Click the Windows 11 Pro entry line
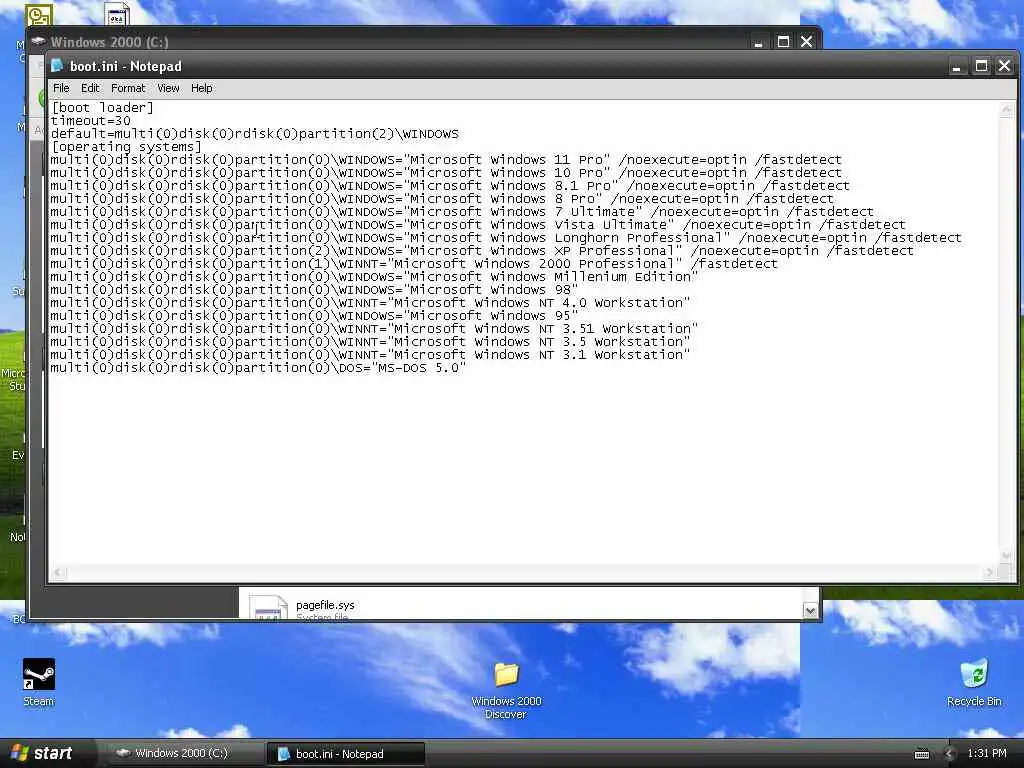The width and height of the screenshot is (1024, 768). (x=446, y=160)
